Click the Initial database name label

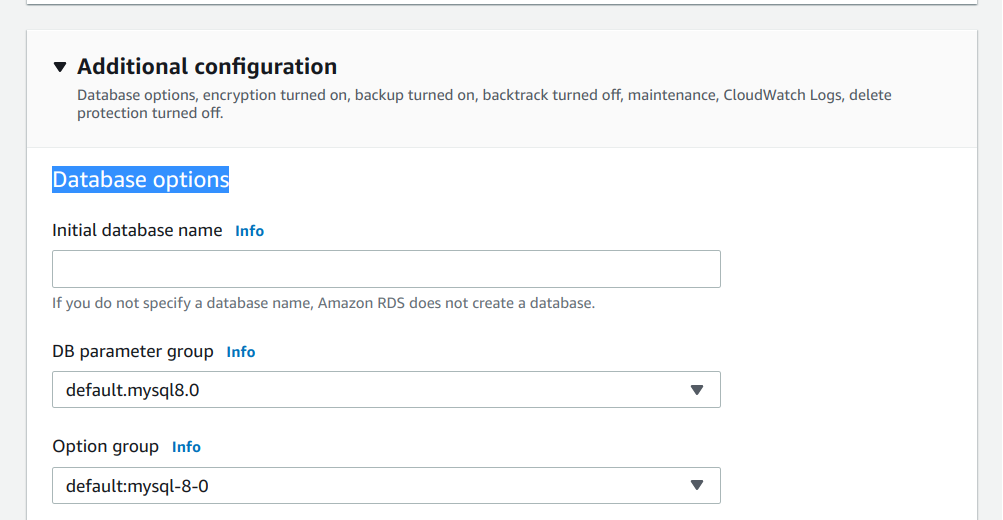pos(137,230)
